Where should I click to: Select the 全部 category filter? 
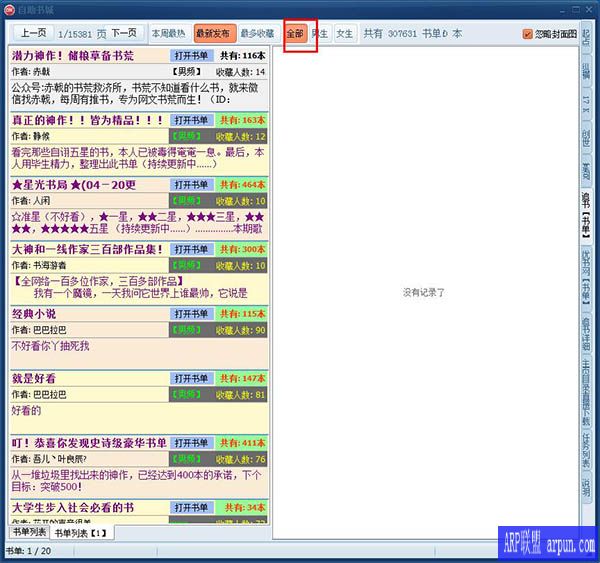(295, 33)
